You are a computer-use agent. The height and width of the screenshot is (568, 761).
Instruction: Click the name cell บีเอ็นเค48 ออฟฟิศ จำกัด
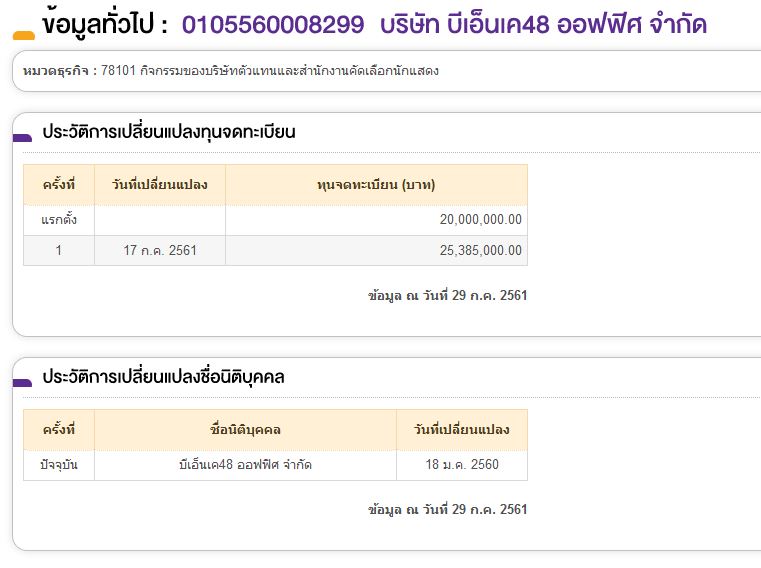[245, 465]
